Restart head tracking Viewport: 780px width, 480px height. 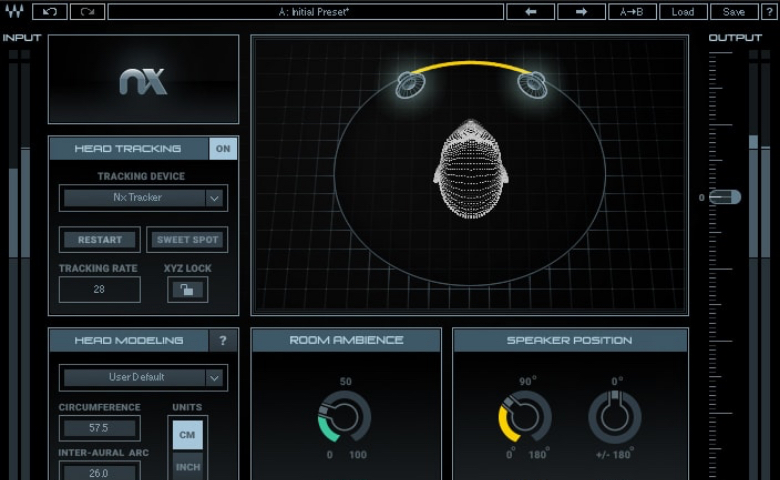coord(99,240)
